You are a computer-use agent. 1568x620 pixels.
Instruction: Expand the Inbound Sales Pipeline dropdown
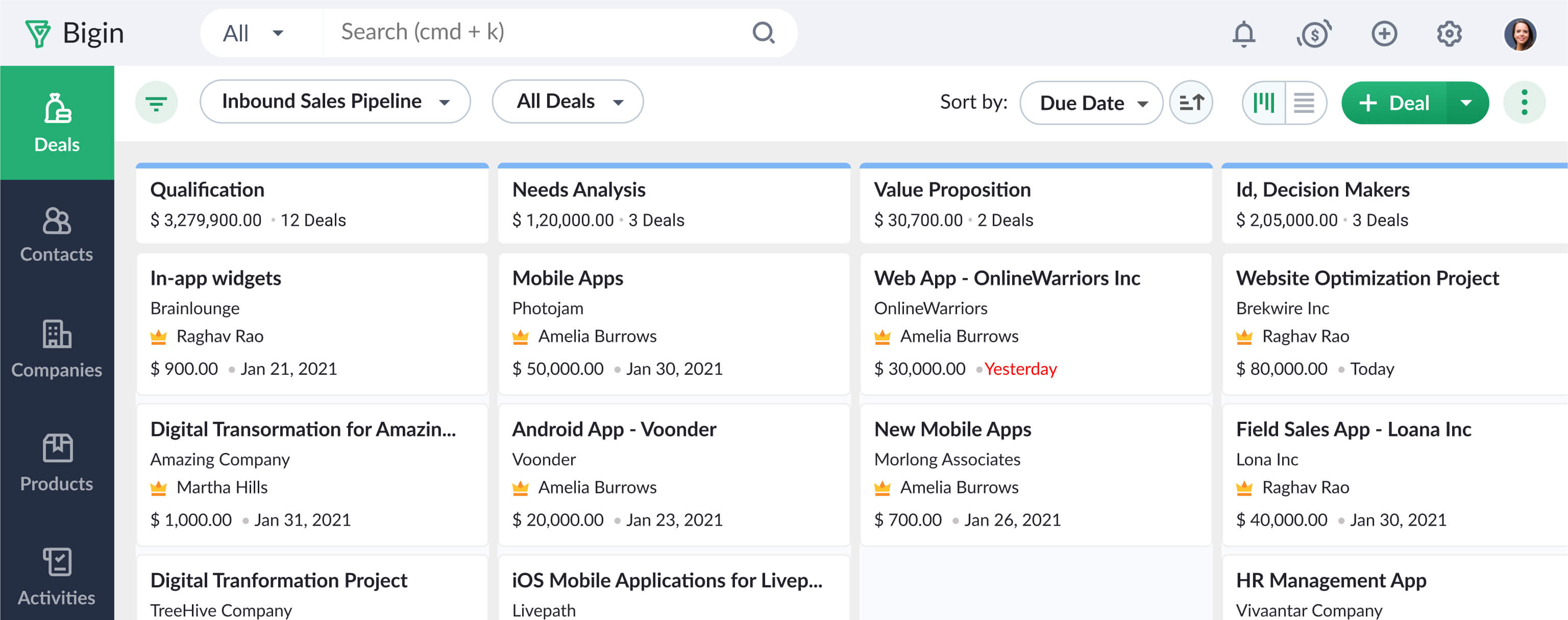(335, 102)
